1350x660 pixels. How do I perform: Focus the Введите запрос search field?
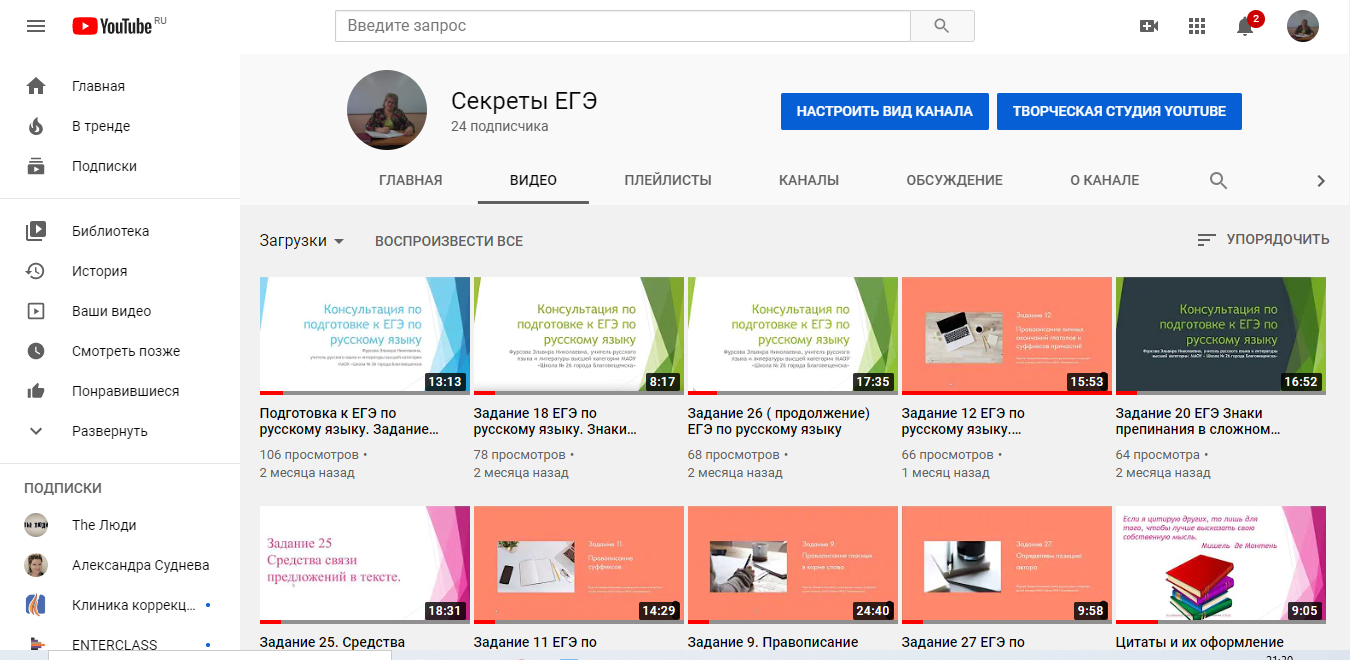tap(623, 26)
